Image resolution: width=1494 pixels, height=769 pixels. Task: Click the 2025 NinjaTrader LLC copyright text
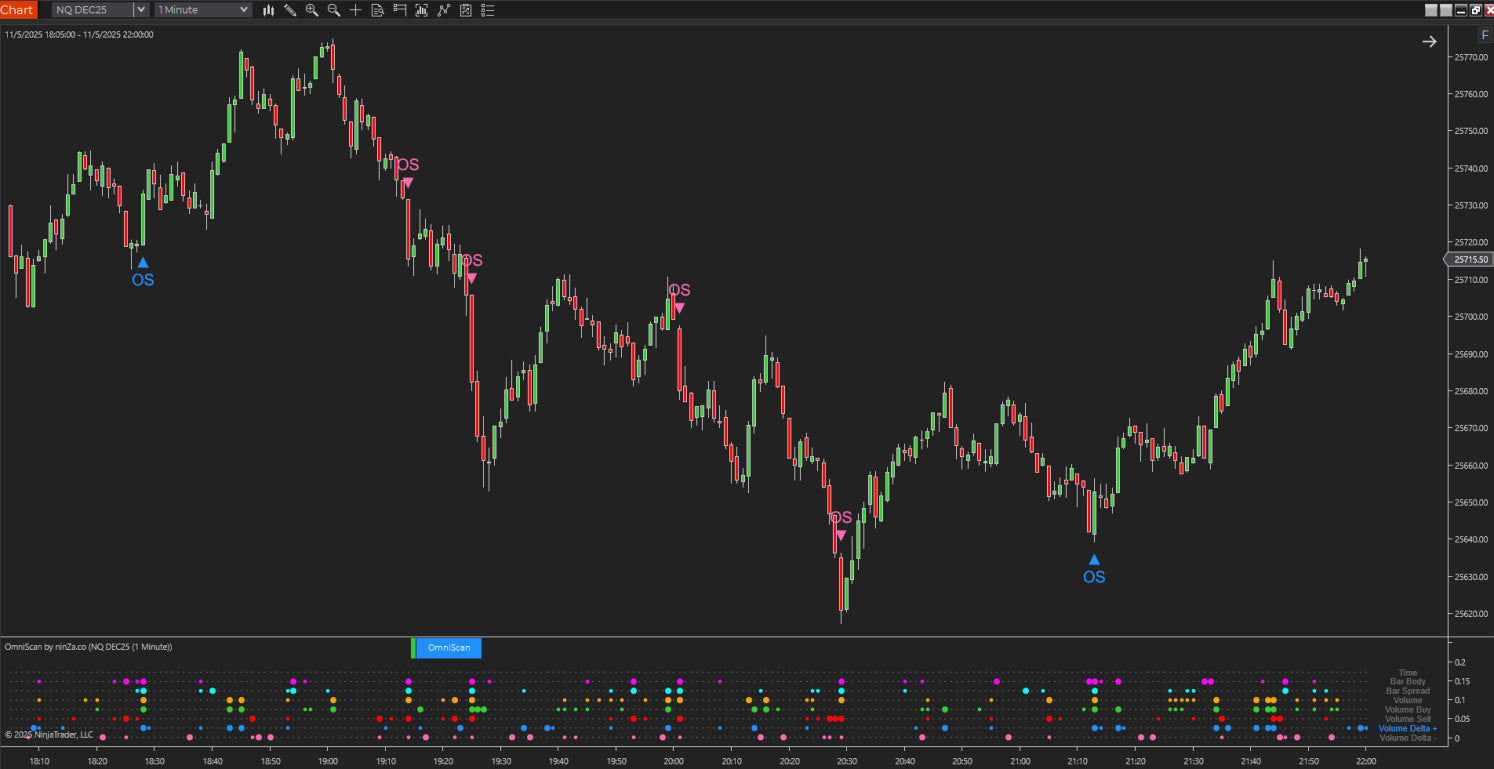click(48, 733)
